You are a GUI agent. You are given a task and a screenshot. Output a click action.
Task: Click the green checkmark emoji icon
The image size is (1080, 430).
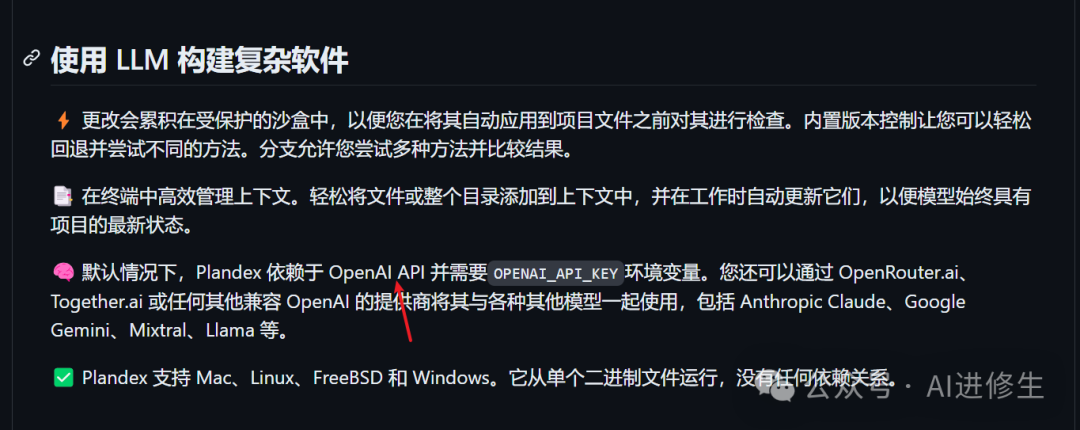click(63, 378)
